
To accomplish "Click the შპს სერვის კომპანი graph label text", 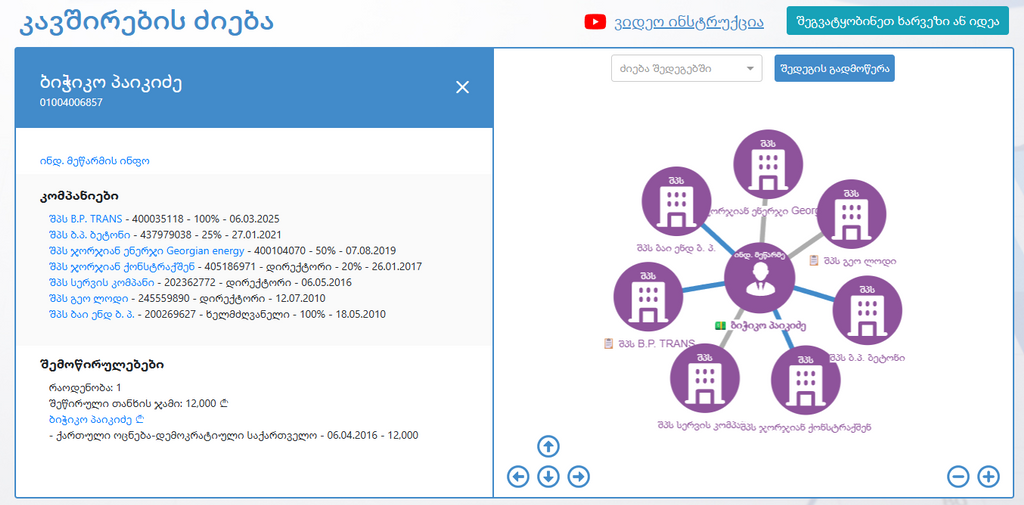I will [699, 425].
